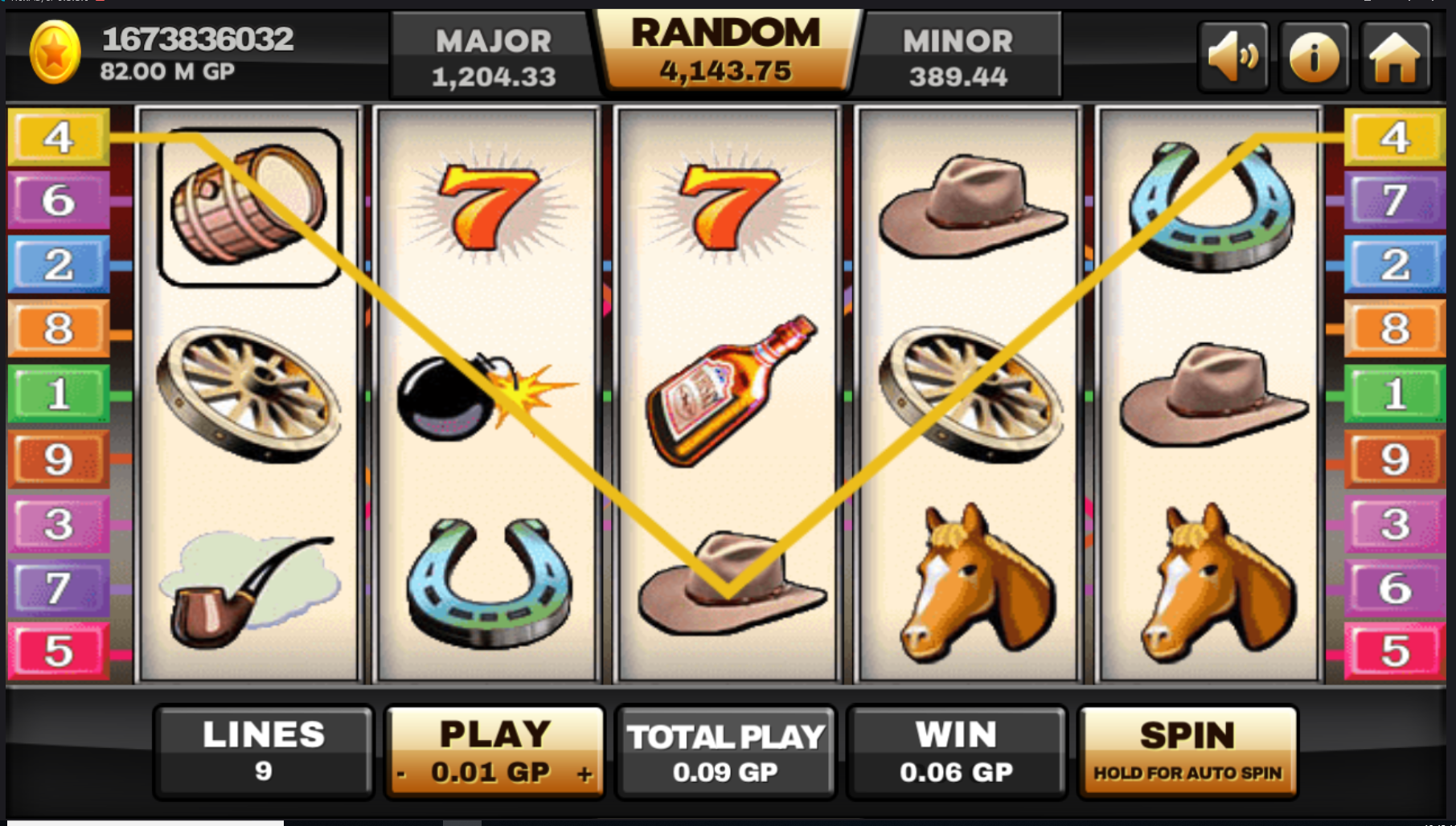Select yellow payline 4 marker on left
The width and height of the screenshot is (1456, 826).
tap(59, 137)
